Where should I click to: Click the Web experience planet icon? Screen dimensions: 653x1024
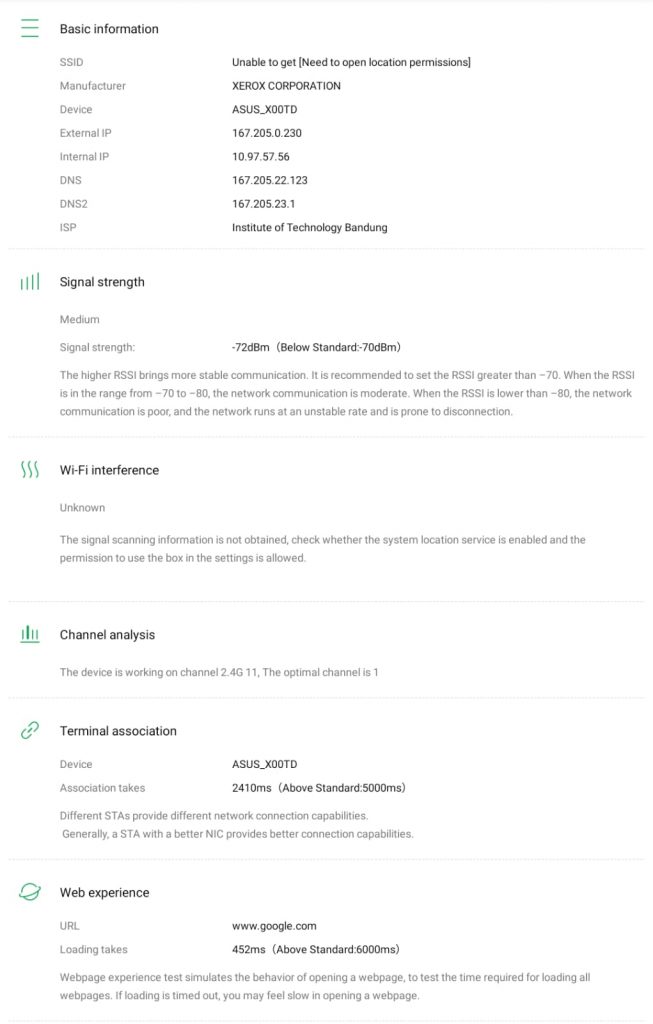pos(30,892)
